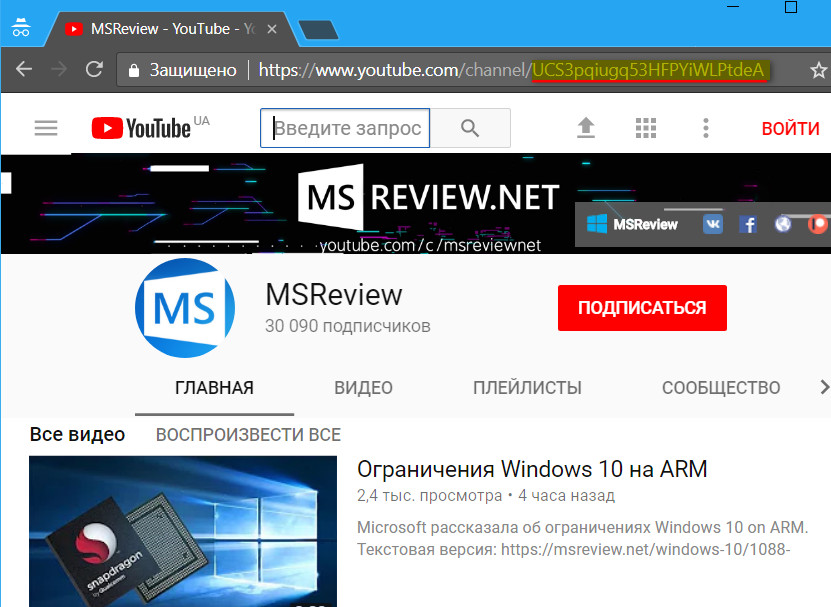Image resolution: width=831 pixels, height=607 pixels.
Task: Click the padlock secure-site icon
Action: click(x=134, y=70)
